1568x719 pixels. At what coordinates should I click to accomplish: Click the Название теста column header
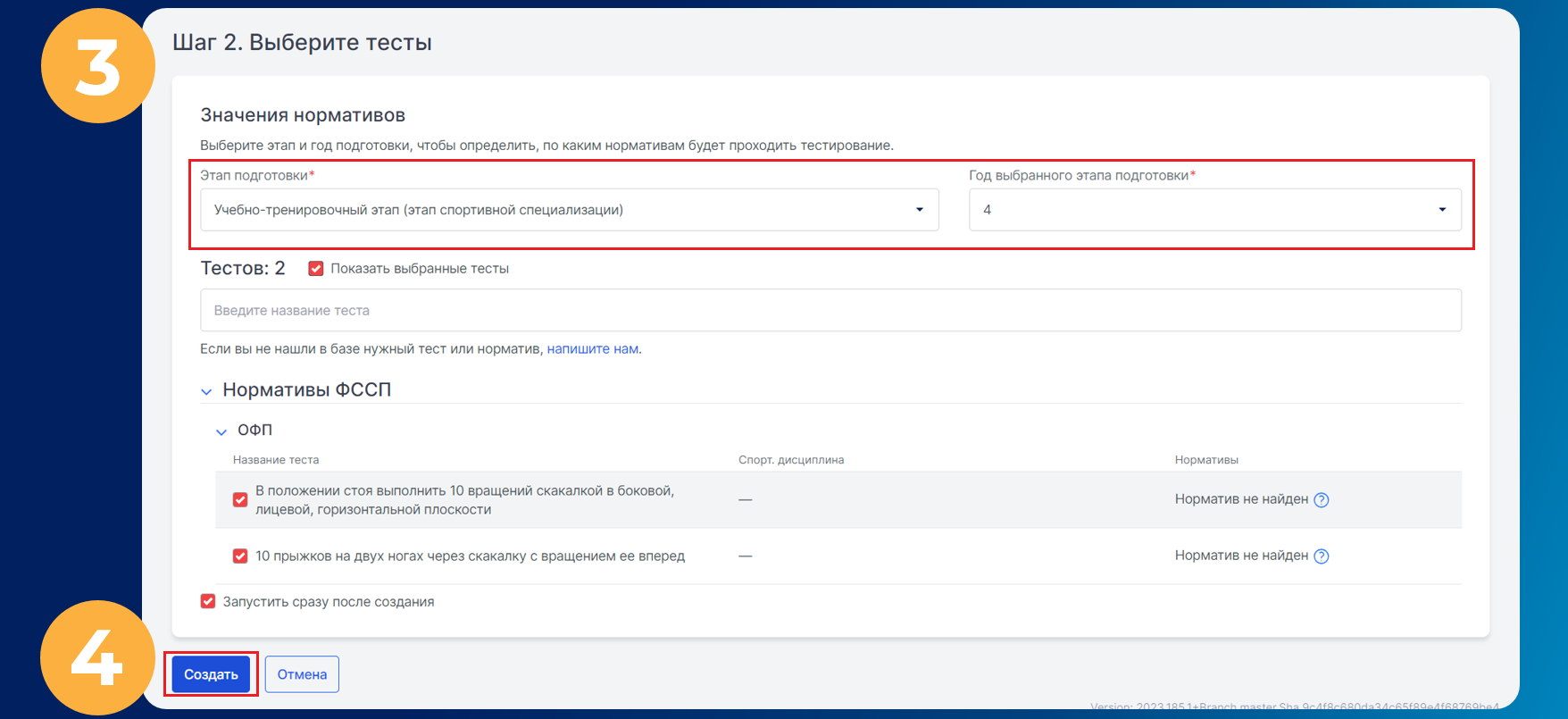[x=276, y=460]
